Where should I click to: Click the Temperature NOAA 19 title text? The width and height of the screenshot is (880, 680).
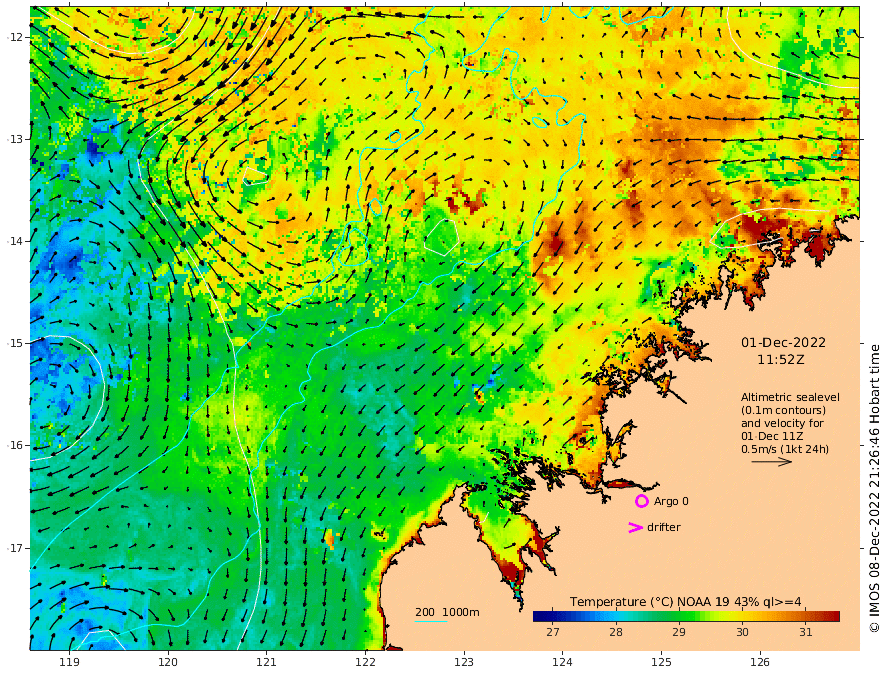[686, 602]
